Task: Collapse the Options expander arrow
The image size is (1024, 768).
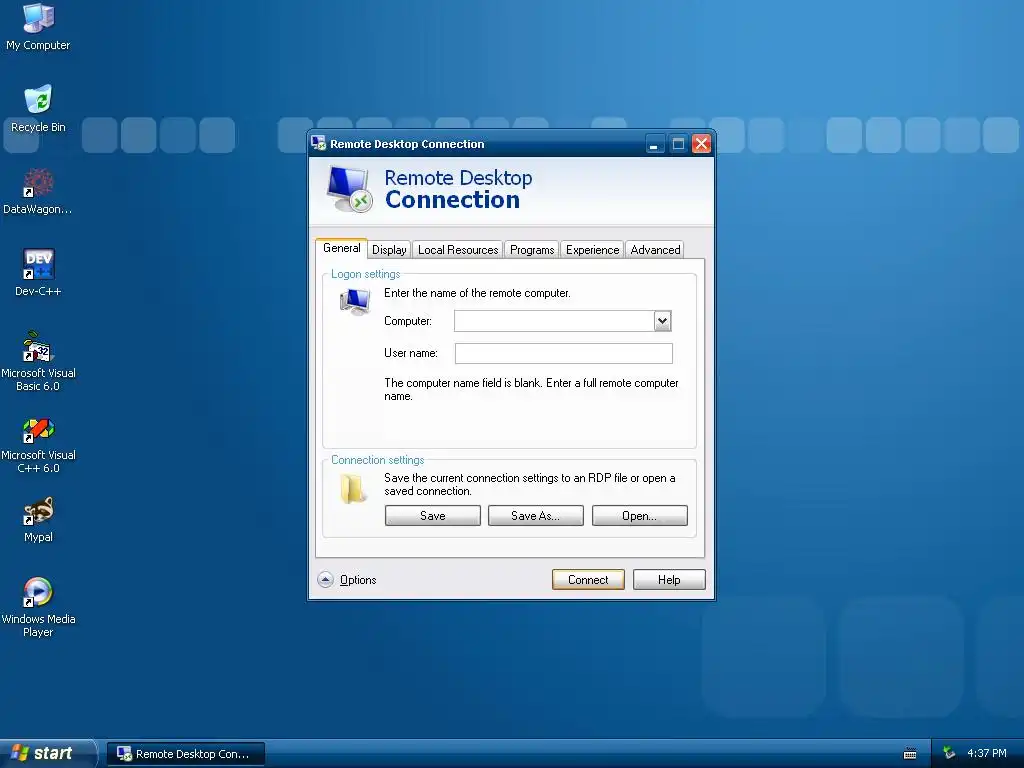Action: tap(325, 580)
